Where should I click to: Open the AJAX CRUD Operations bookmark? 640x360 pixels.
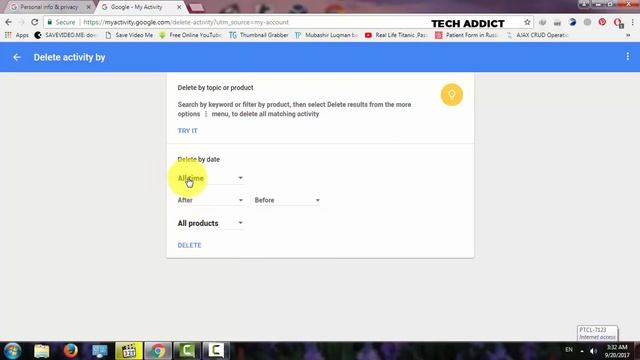pos(538,35)
